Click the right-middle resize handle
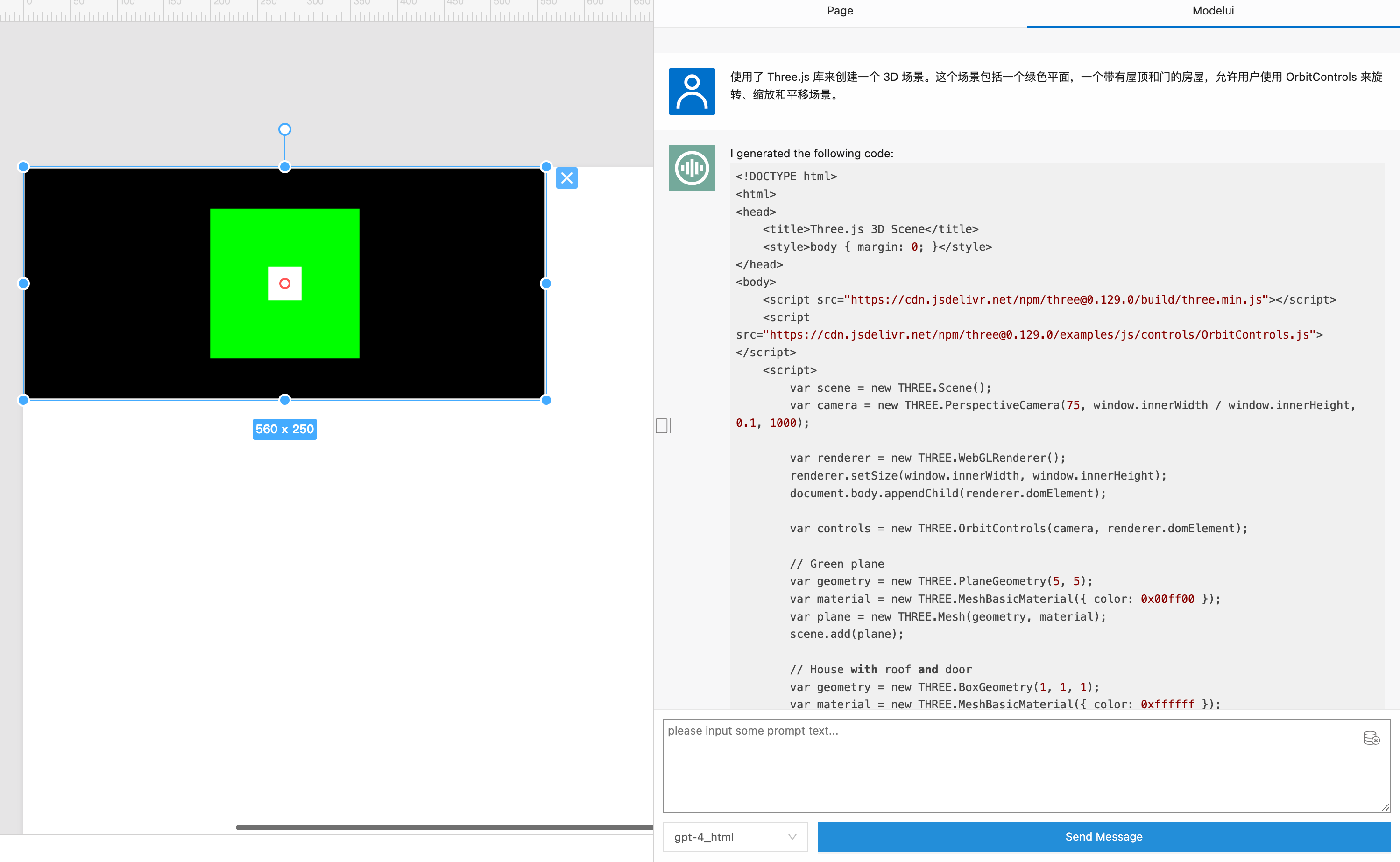This screenshot has width=1400, height=862. 546,283
